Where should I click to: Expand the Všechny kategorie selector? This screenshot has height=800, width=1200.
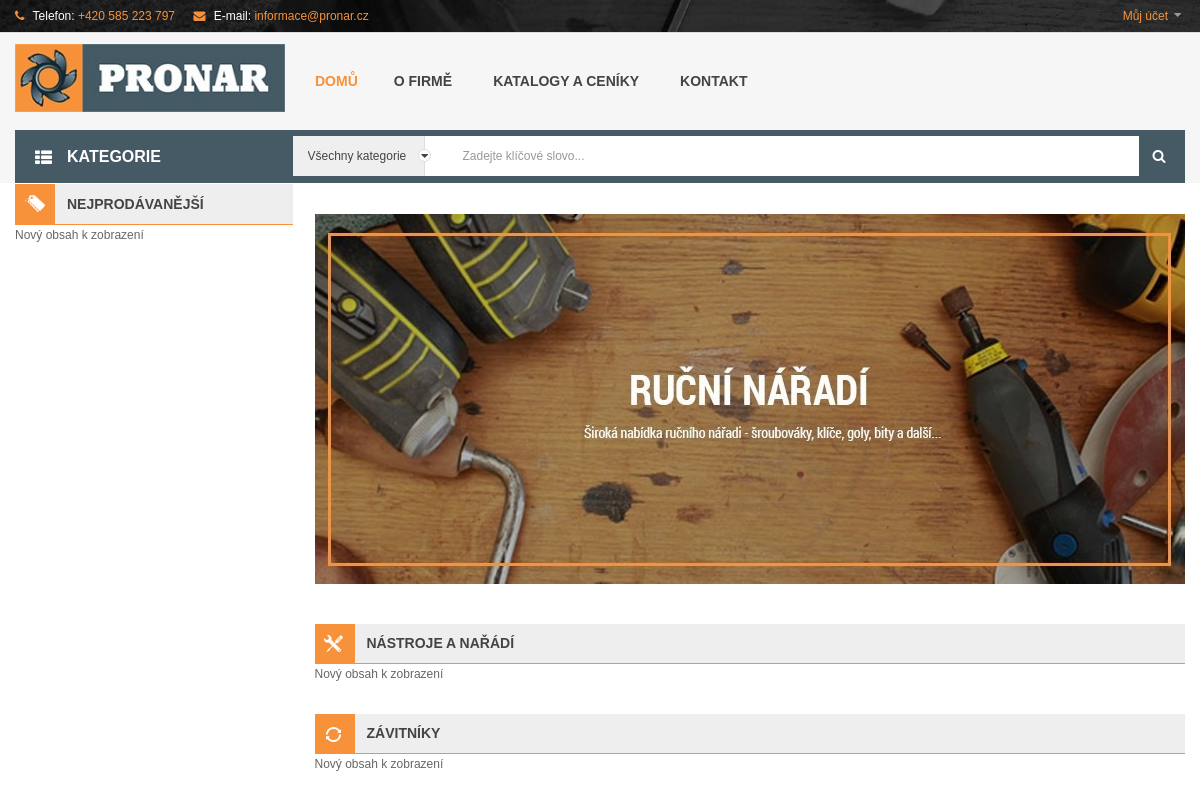coord(367,156)
